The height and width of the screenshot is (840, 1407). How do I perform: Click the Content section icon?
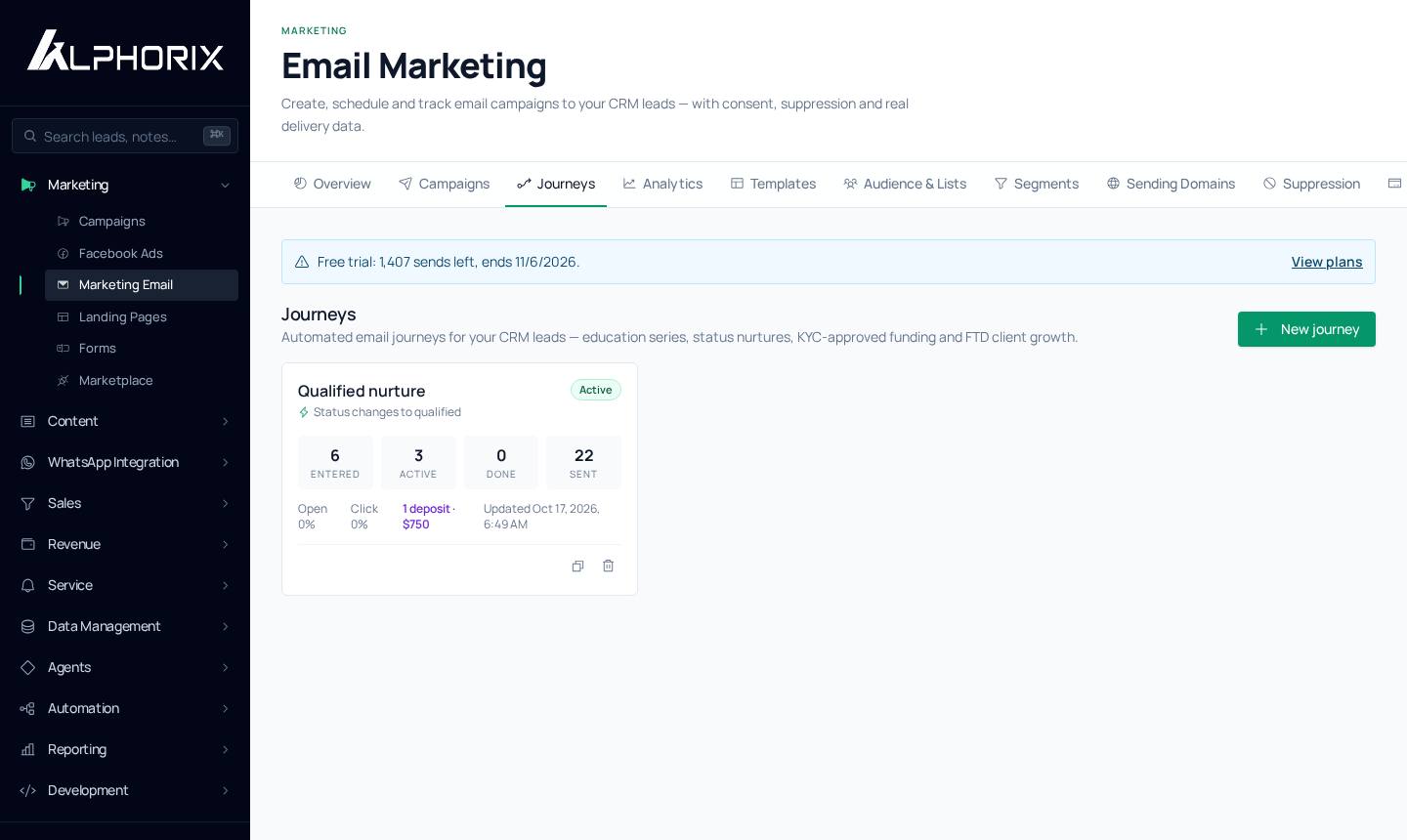(28, 421)
